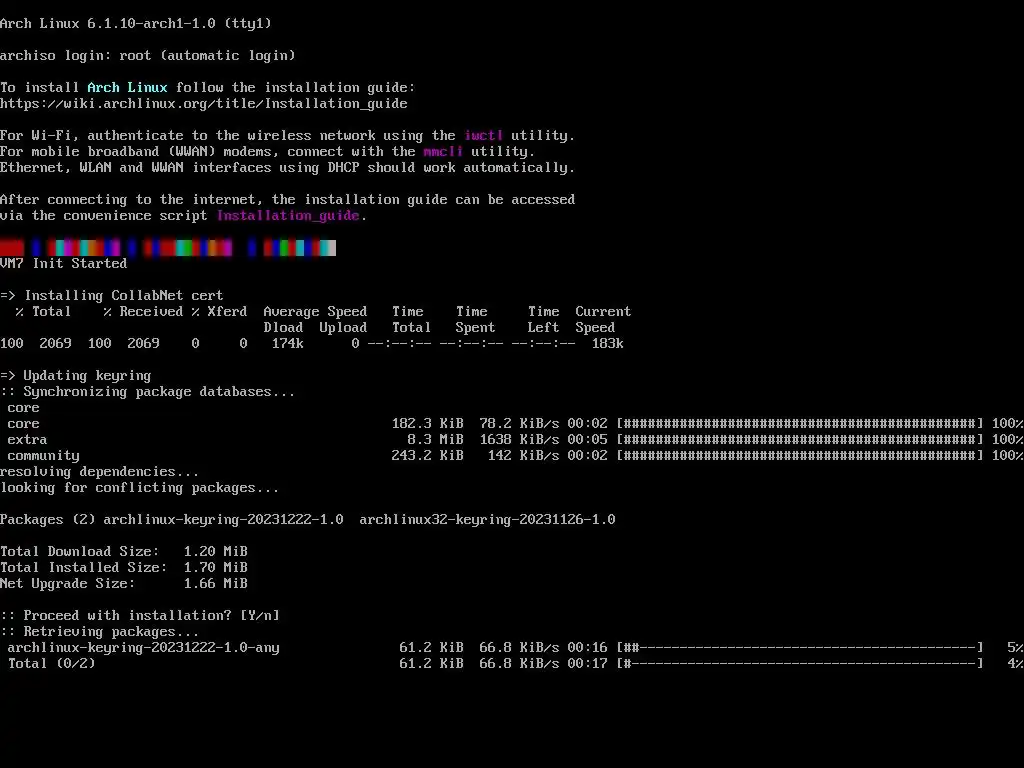This screenshot has width=1024, height=768.
Task: Click 'archiso login: root (automatic login)' line
Action: point(148,56)
